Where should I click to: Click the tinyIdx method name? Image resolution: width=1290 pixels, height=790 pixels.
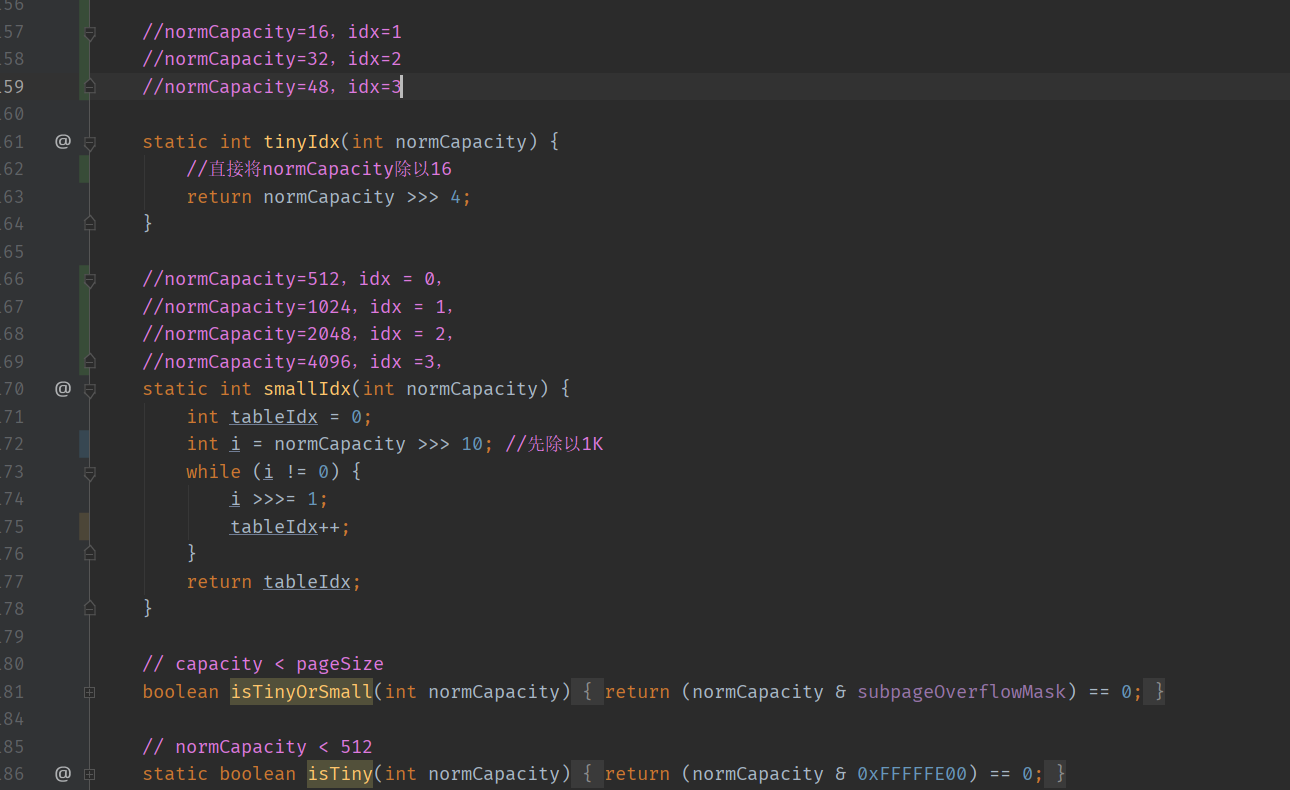pyautogui.click(x=302, y=141)
